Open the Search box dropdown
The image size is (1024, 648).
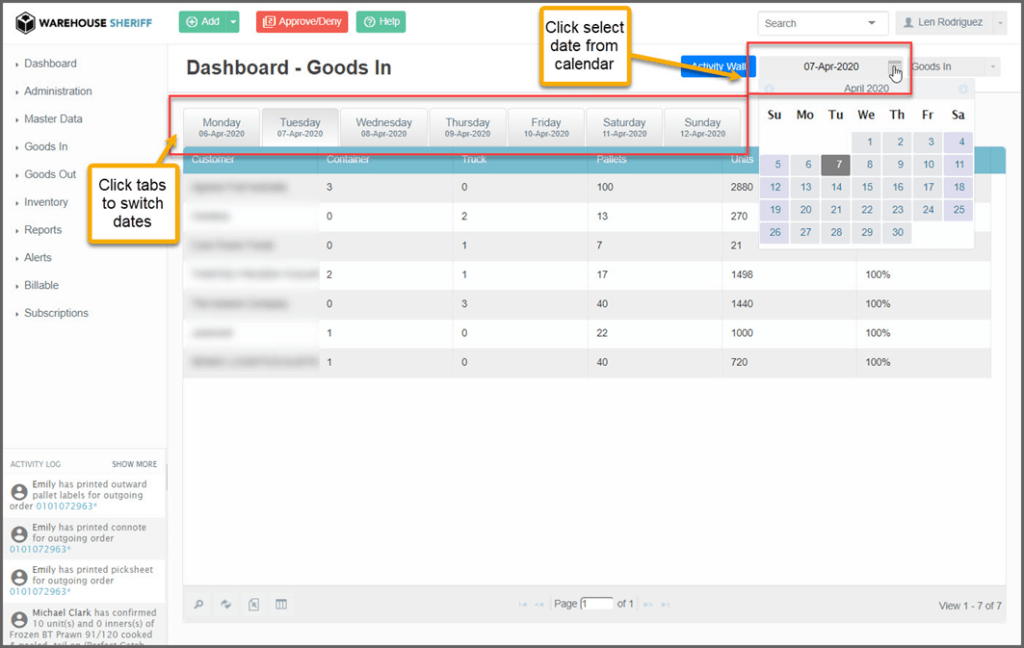[873, 23]
